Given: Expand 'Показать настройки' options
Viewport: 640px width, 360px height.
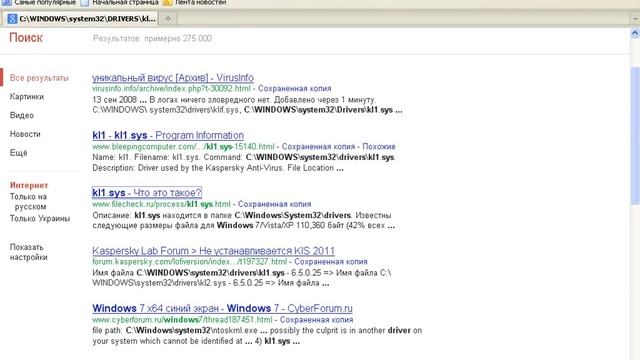Looking at the screenshot, I should [29, 252].
